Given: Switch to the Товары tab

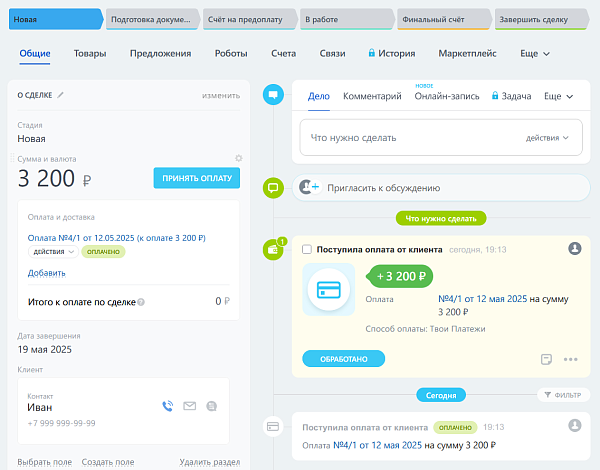Looking at the screenshot, I should coord(90,54).
